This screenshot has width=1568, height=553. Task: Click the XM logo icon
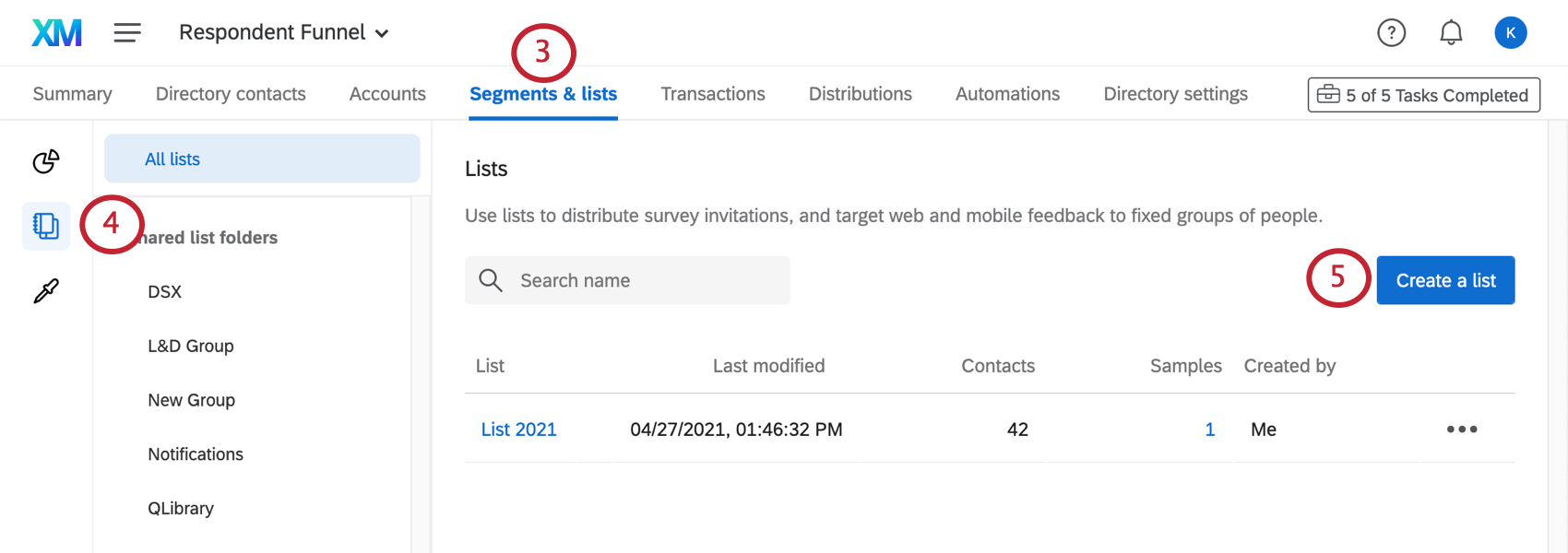pos(56,33)
